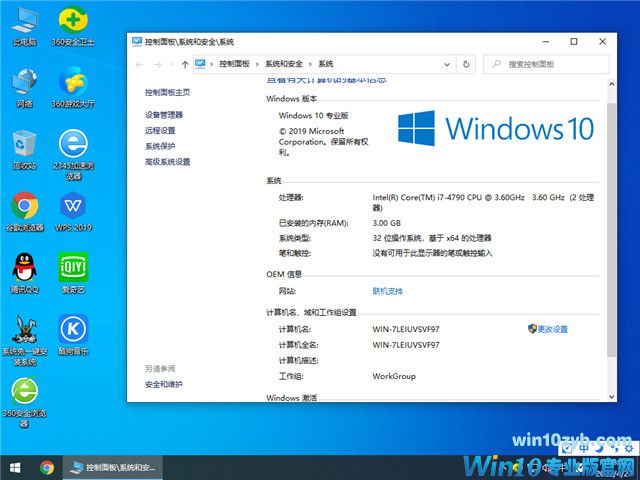
Task: Launch 360游戏大厅 desktop icon
Action: (73, 88)
